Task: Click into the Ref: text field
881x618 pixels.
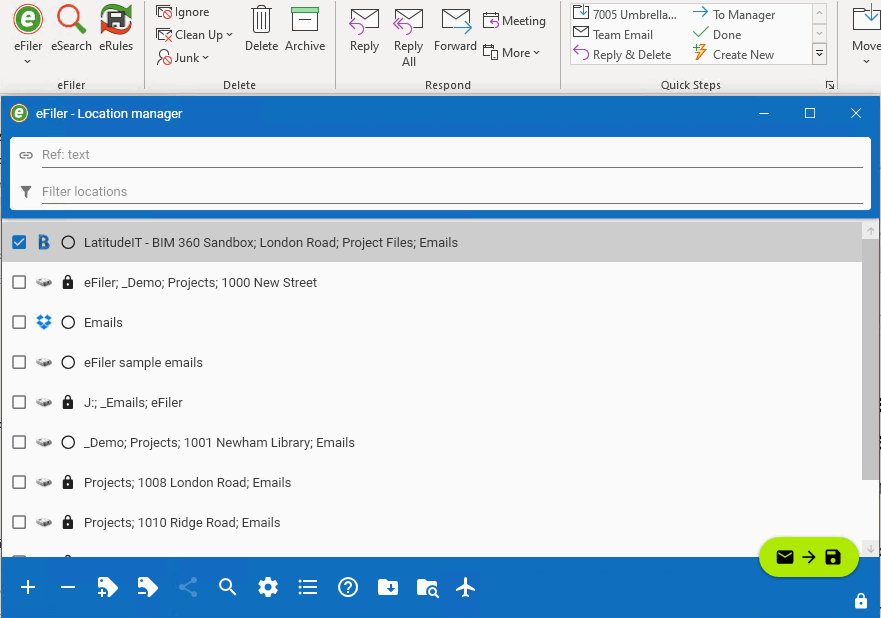Action: pyautogui.click(x=452, y=154)
